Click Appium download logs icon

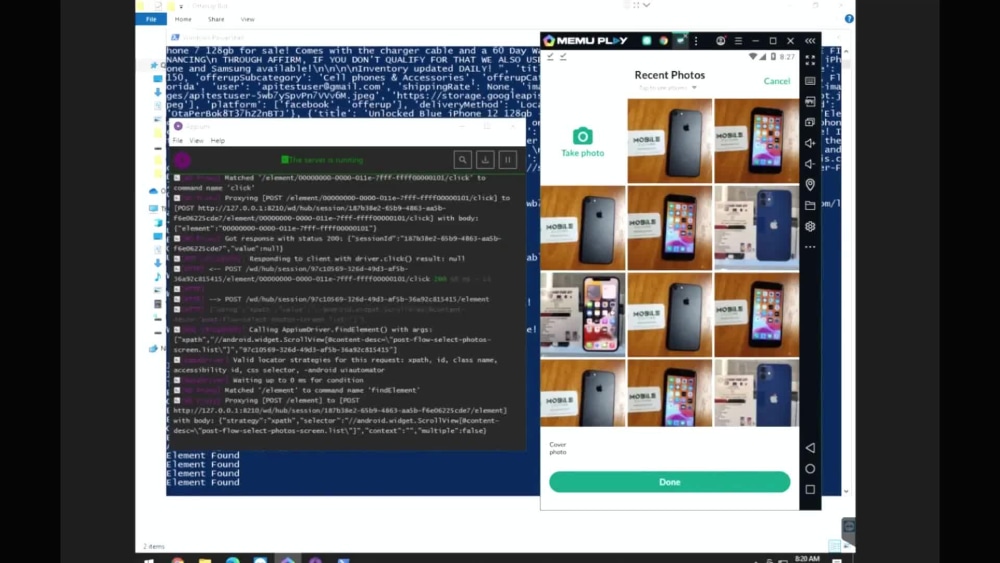[x=485, y=160]
